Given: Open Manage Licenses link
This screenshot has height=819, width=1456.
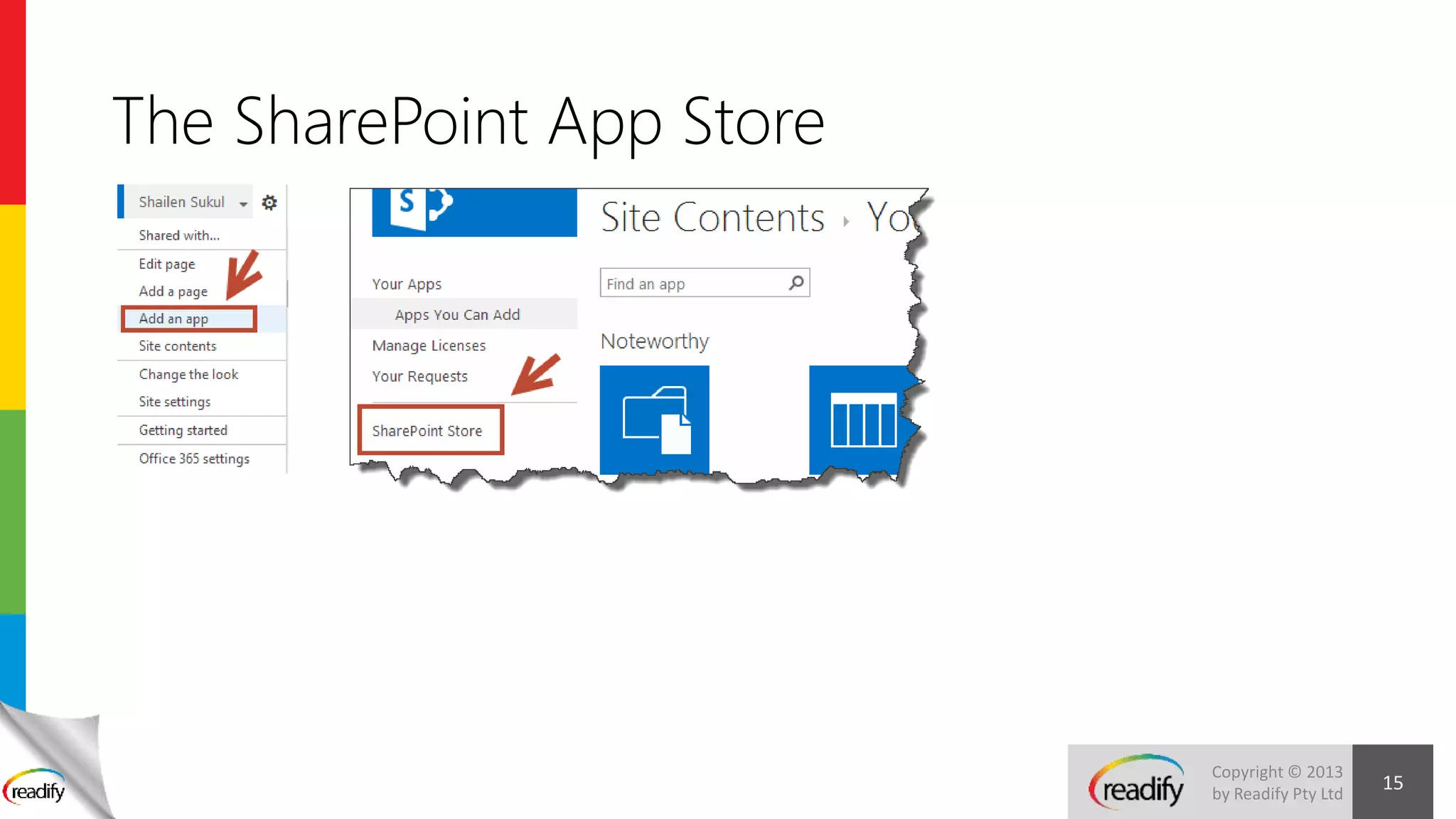Looking at the screenshot, I should [429, 346].
